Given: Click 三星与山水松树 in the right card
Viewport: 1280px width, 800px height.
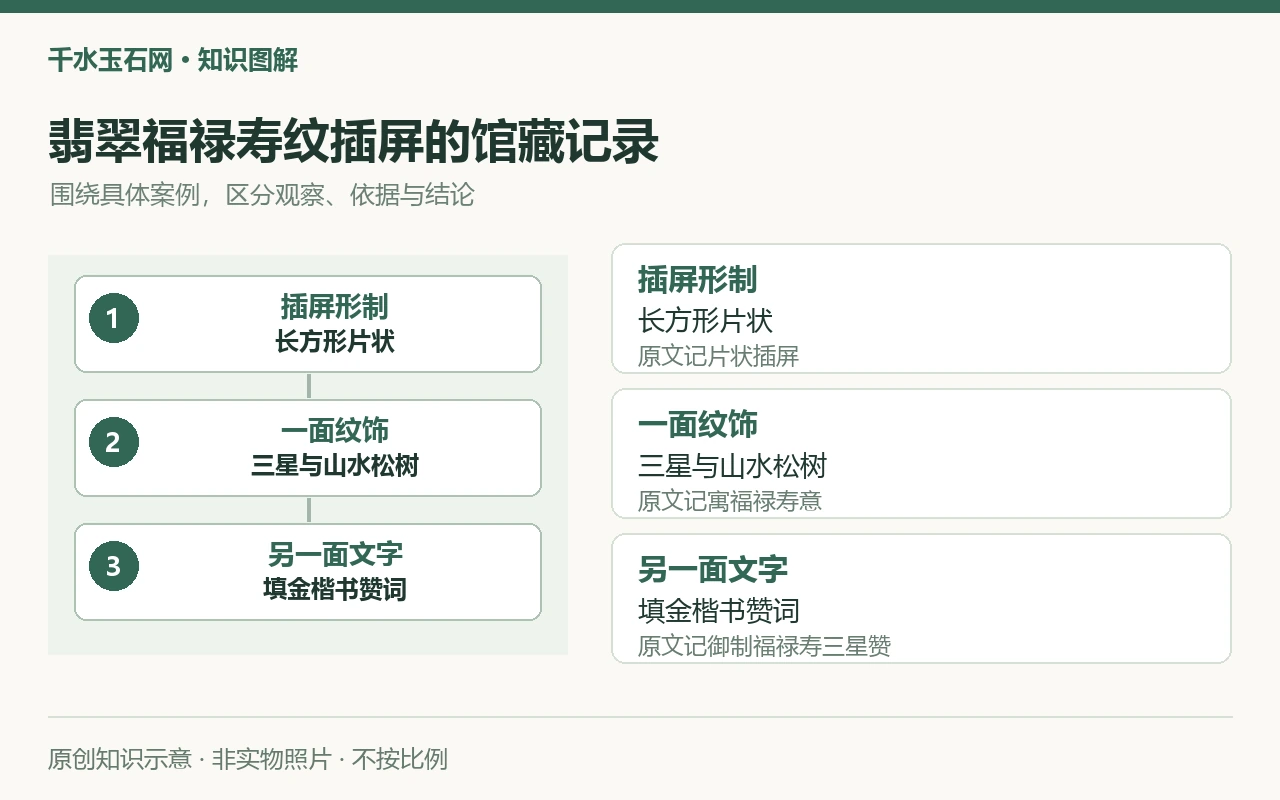Looking at the screenshot, I should (x=733, y=466).
